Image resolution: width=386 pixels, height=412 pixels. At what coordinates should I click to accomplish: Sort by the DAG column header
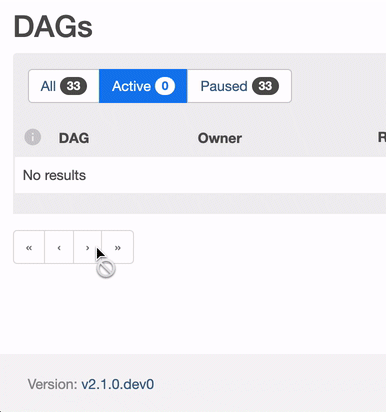click(x=74, y=138)
